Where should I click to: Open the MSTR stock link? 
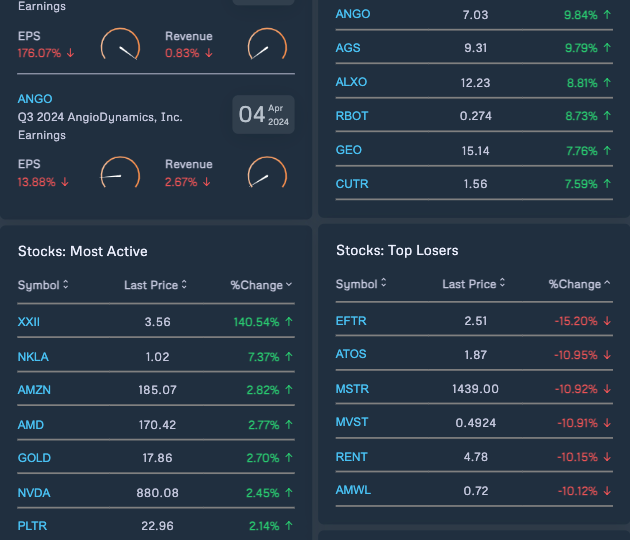[352, 389]
